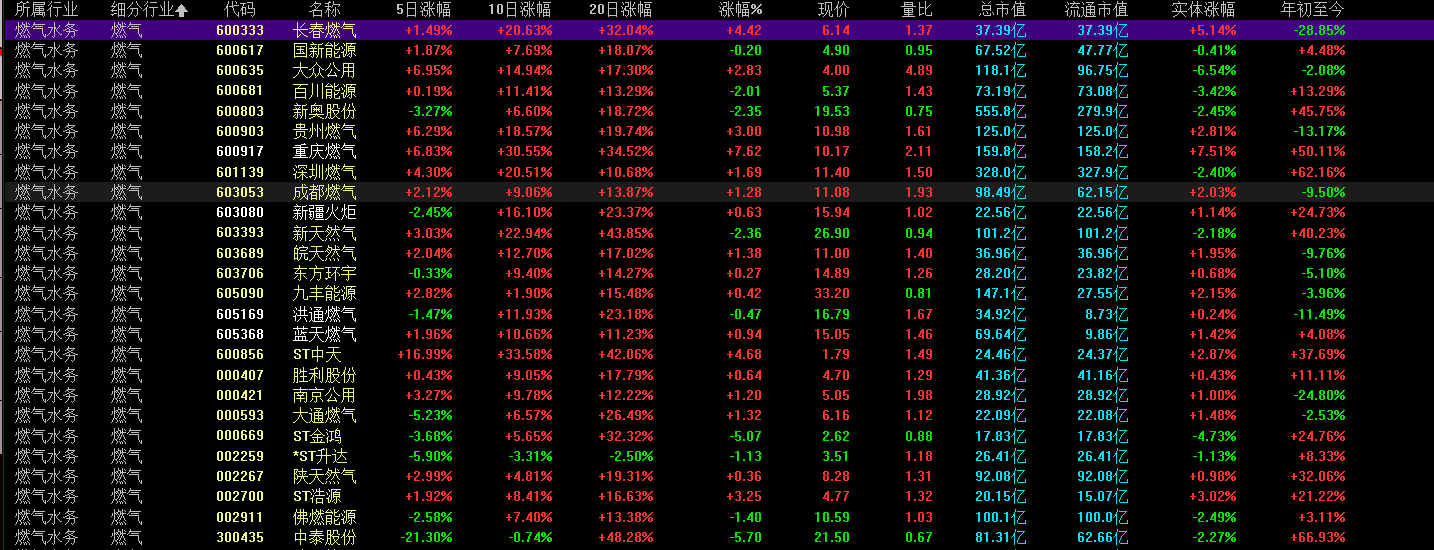The width and height of the screenshot is (1434, 550).
Task: Select stock ST浩源
Action: [x=317, y=497]
